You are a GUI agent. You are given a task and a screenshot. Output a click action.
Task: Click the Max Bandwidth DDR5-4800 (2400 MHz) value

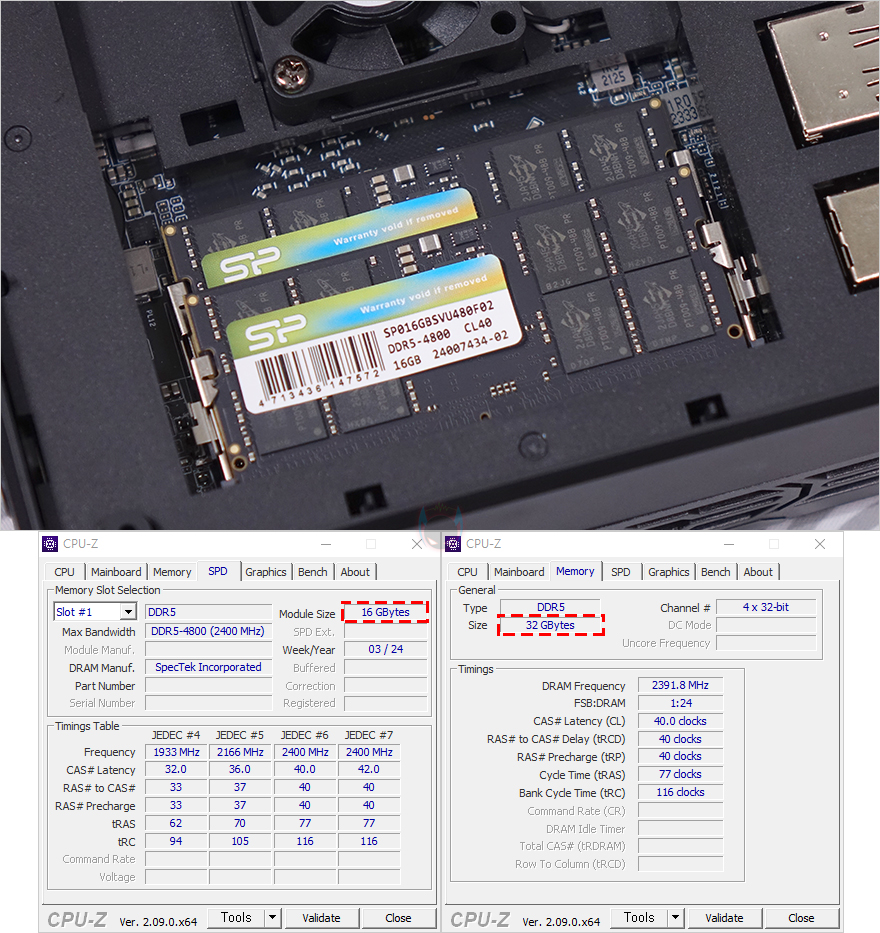[208, 631]
